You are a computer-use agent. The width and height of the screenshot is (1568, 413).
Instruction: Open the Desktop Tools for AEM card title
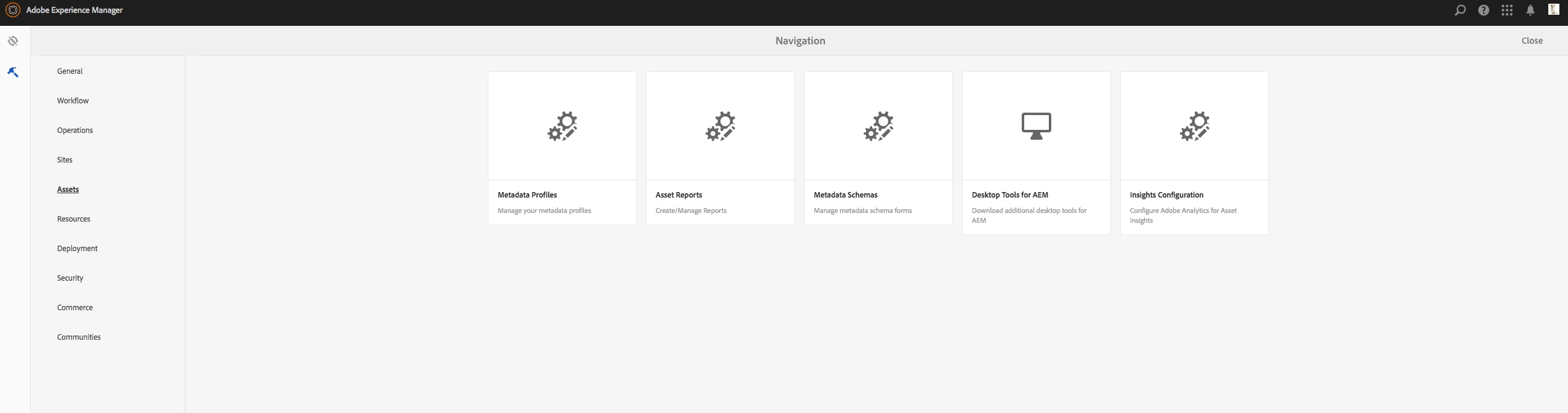point(1010,195)
